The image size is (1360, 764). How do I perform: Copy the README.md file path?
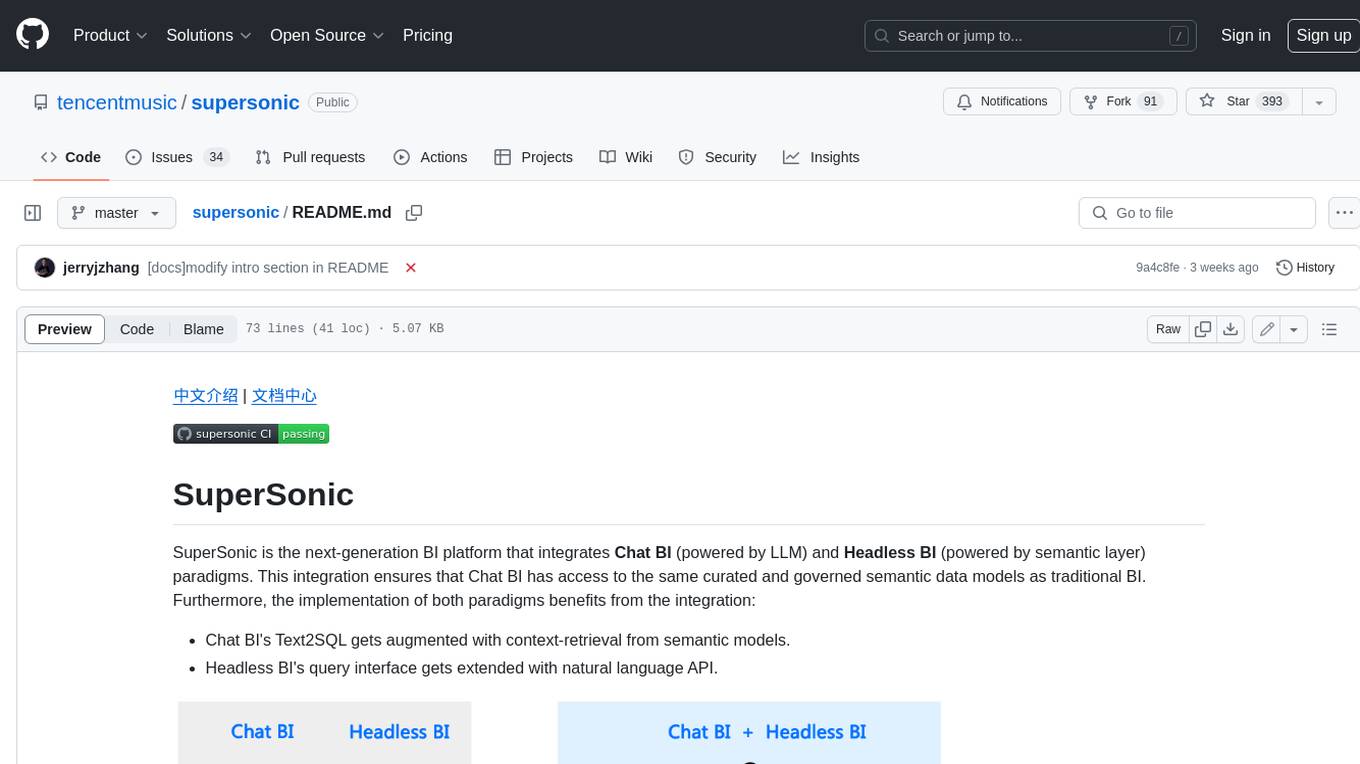[413, 213]
